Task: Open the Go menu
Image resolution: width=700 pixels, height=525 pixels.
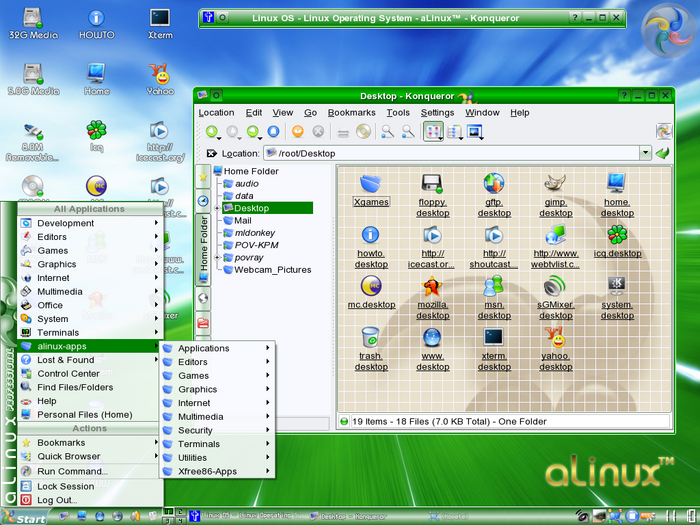Action: click(x=310, y=112)
